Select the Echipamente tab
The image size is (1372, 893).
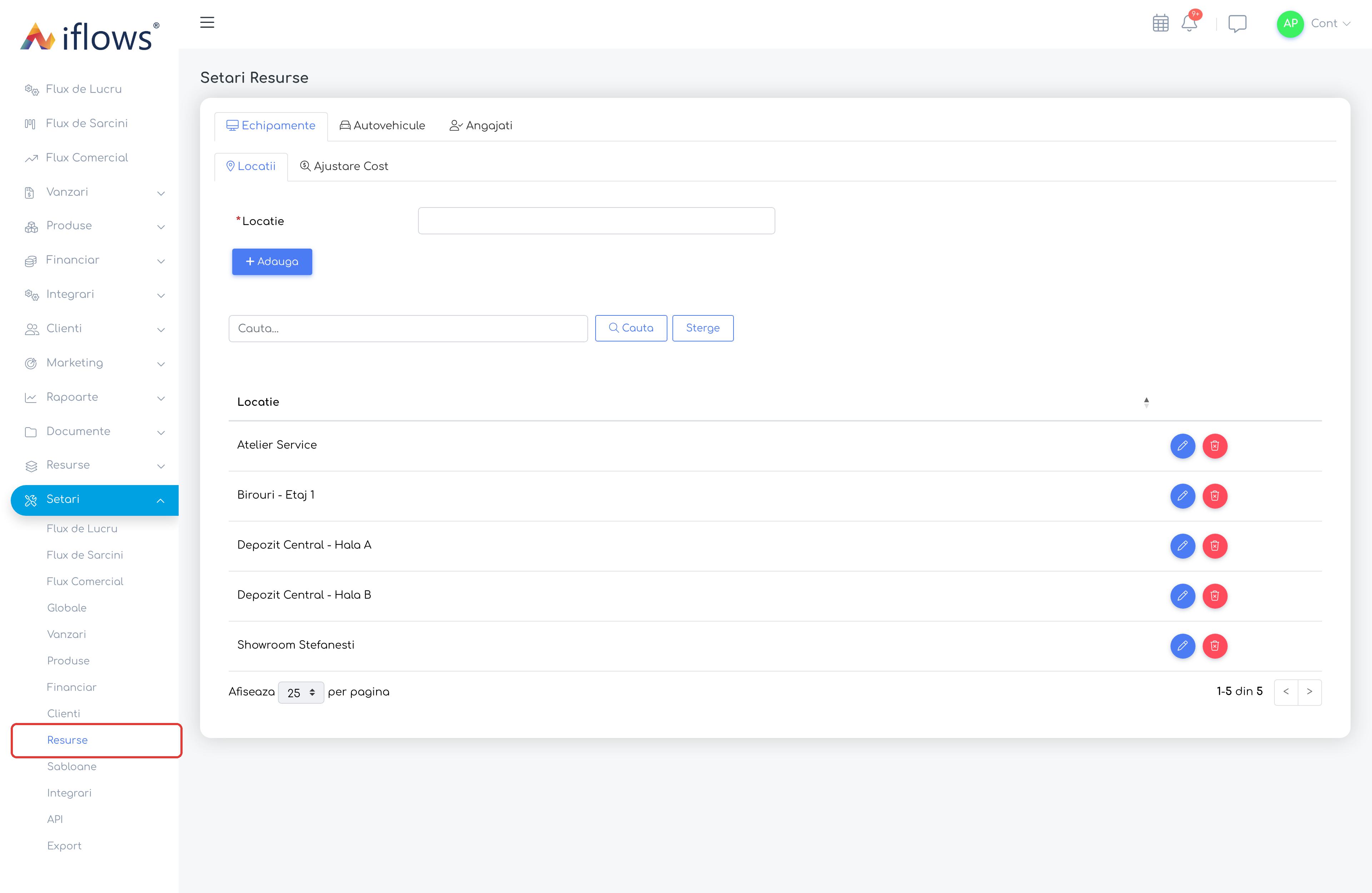click(271, 126)
